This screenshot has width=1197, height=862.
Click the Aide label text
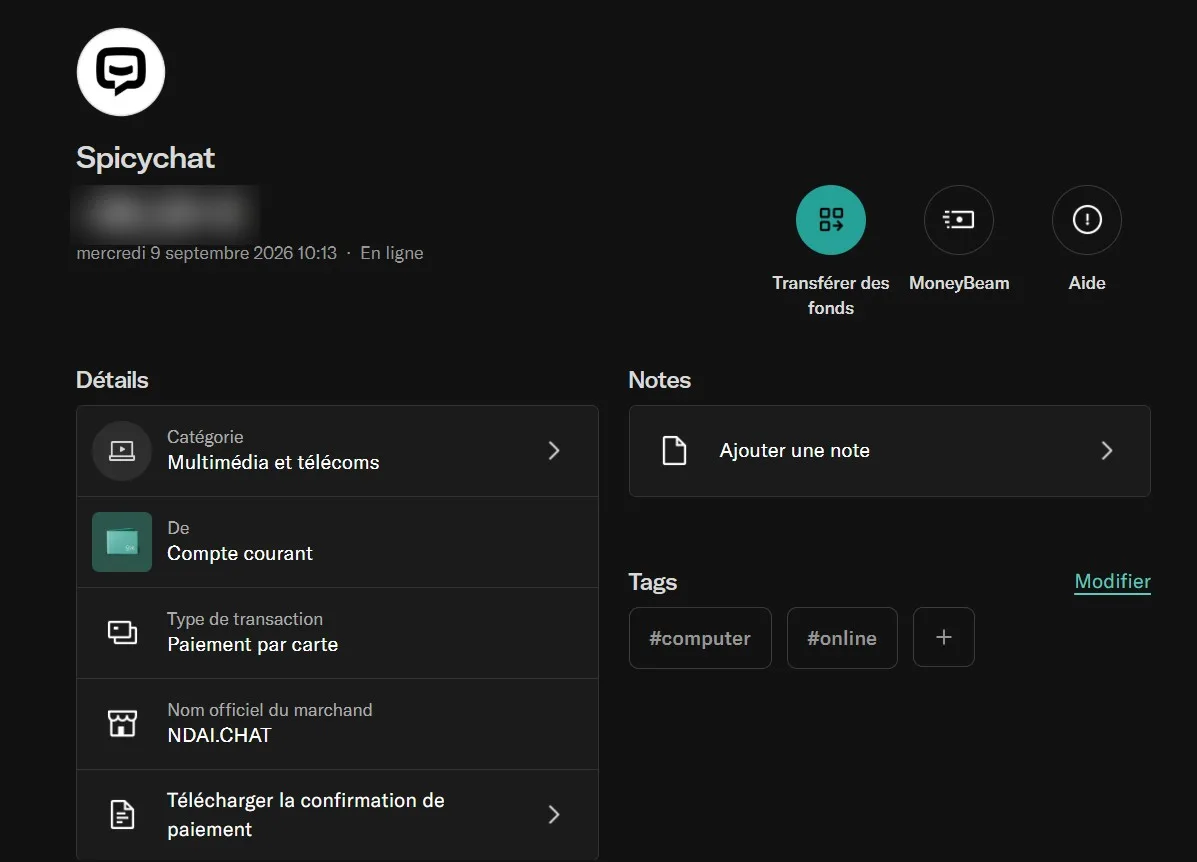tap(1087, 283)
